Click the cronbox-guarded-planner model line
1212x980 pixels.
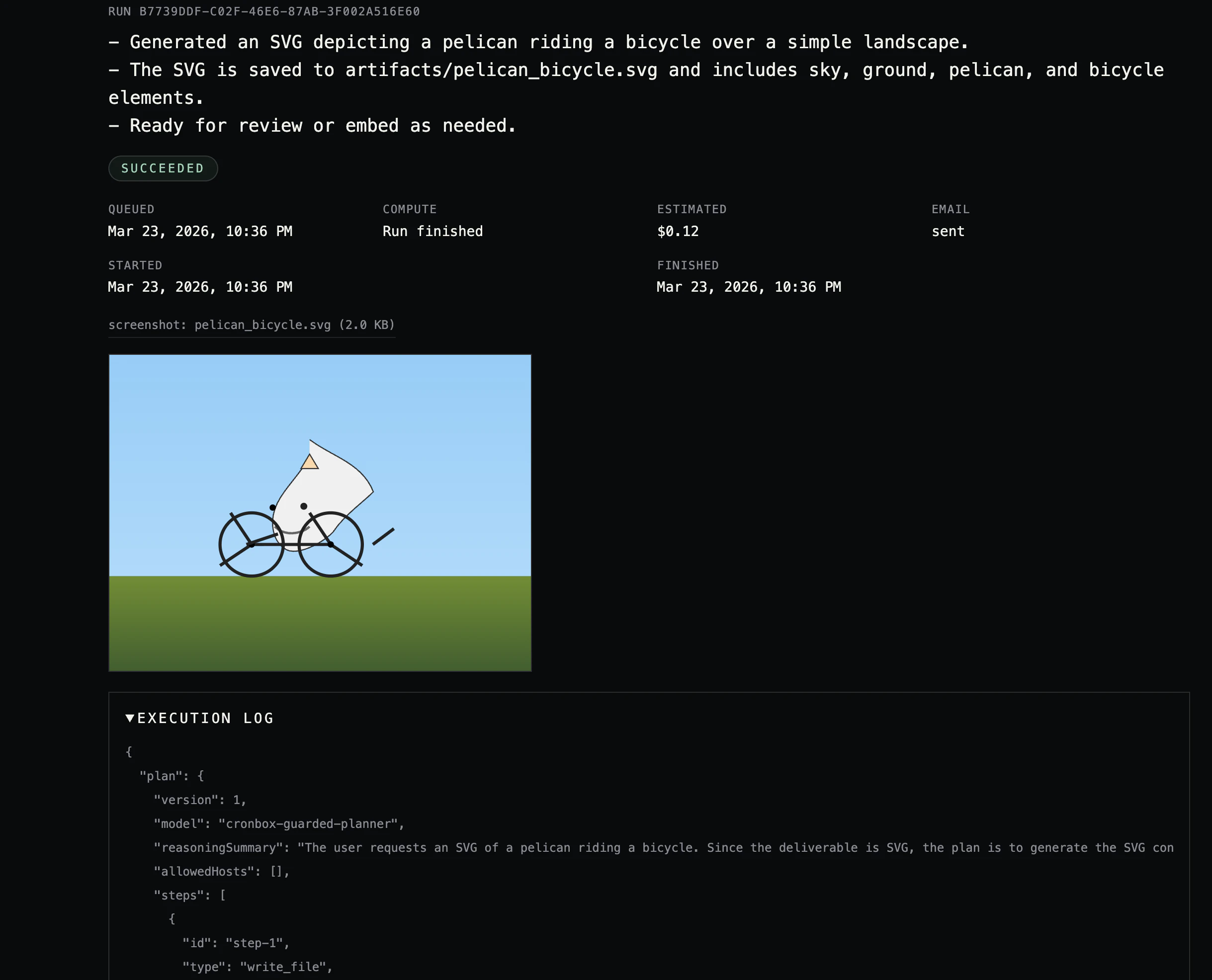click(279, 823)
